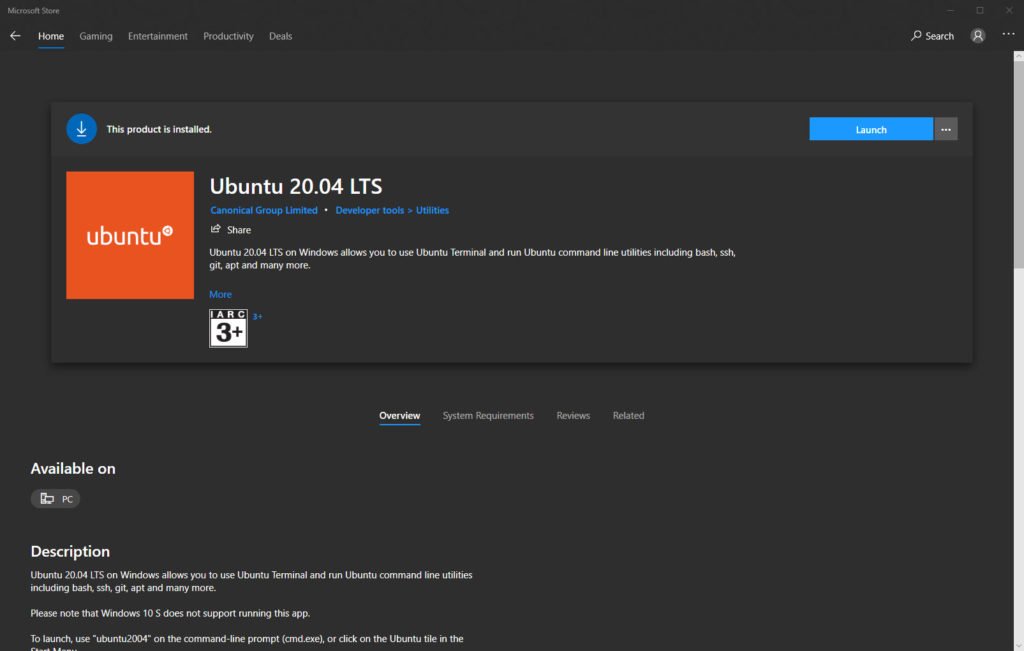The height and width of the screenshot is (651, 1024).
Task: Open the Developer tools > Utilities category link
Action: pos(392,210)
